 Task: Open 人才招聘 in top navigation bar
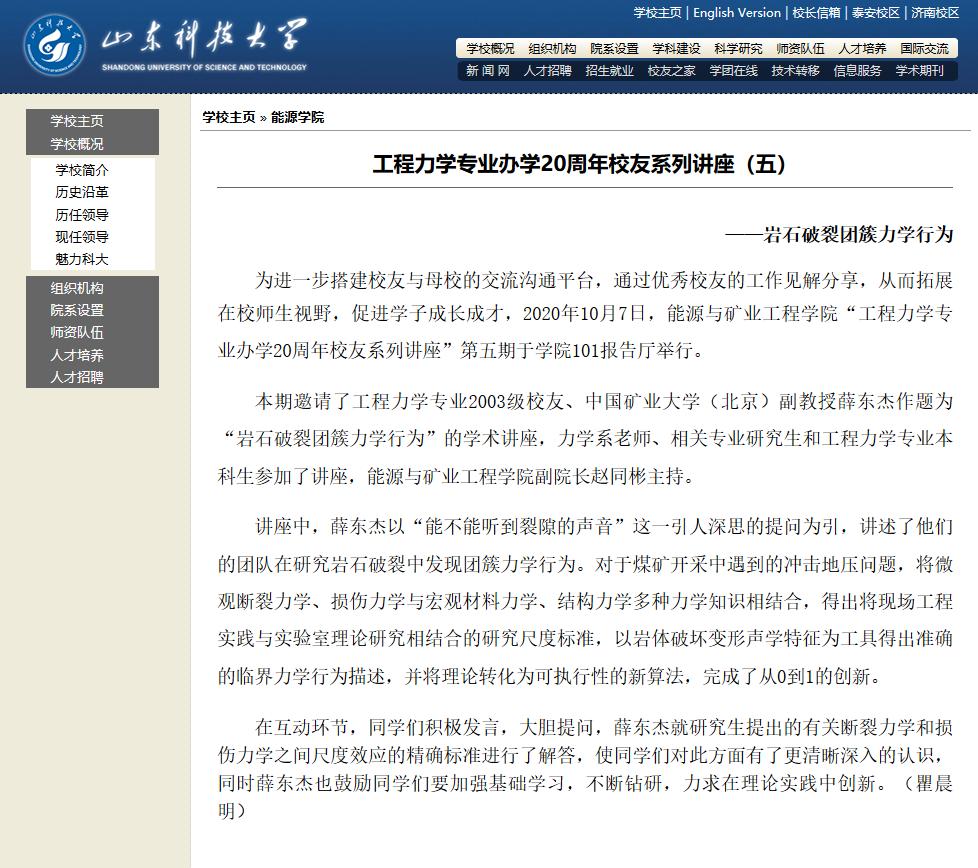click(547, 71)
